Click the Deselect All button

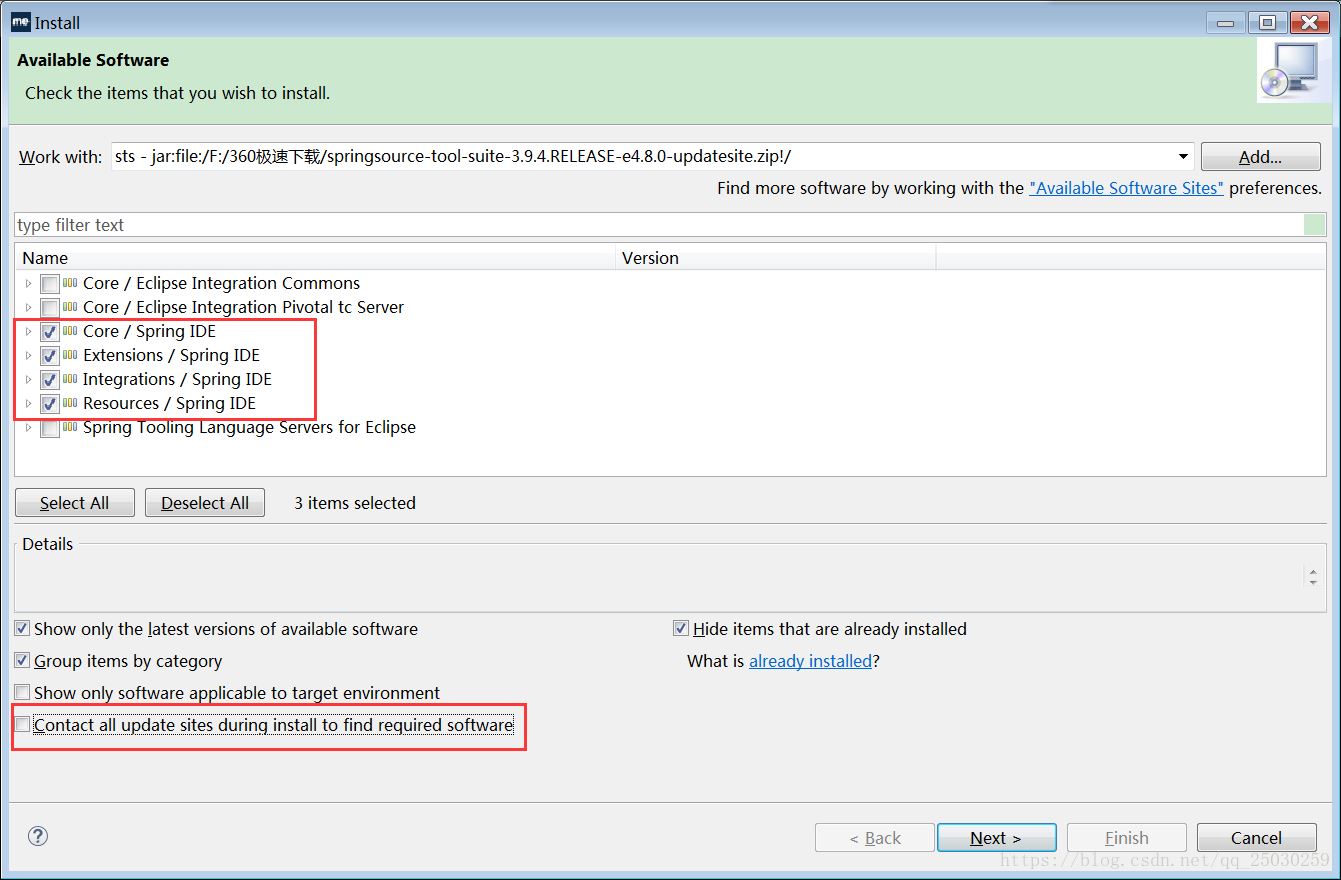pos(205,503)
